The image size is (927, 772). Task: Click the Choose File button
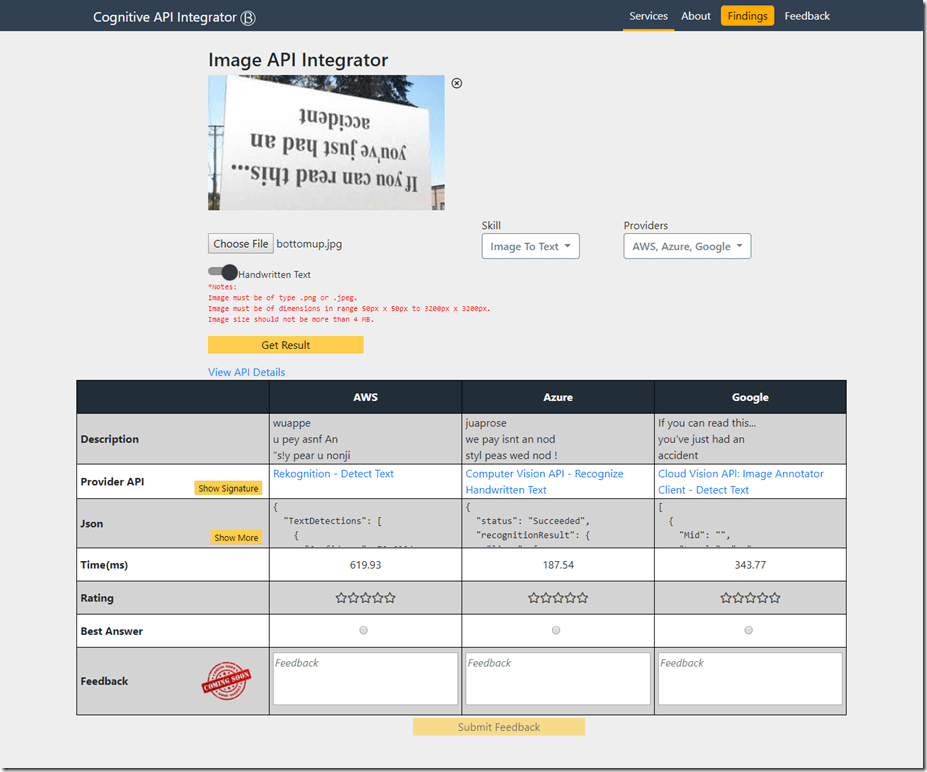(x=240, y=244)
